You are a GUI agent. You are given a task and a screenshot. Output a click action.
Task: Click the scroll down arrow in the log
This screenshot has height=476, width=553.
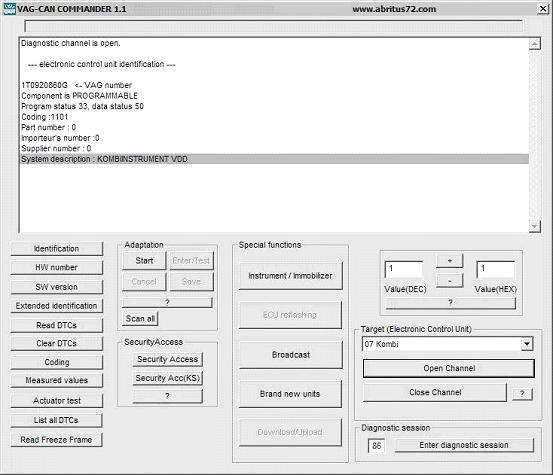click(535, 226)
